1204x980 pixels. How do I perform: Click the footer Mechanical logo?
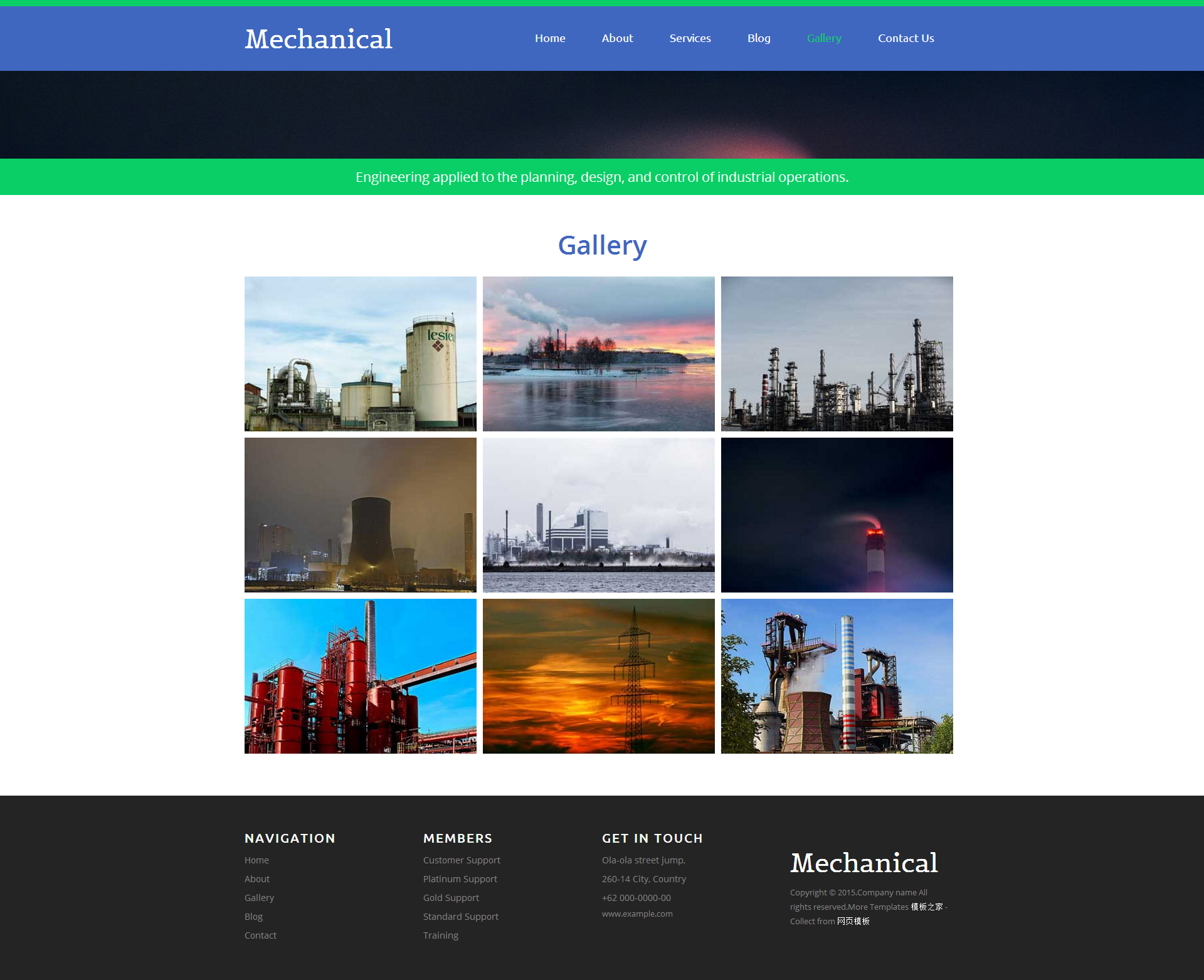click(x=864, y=863)
